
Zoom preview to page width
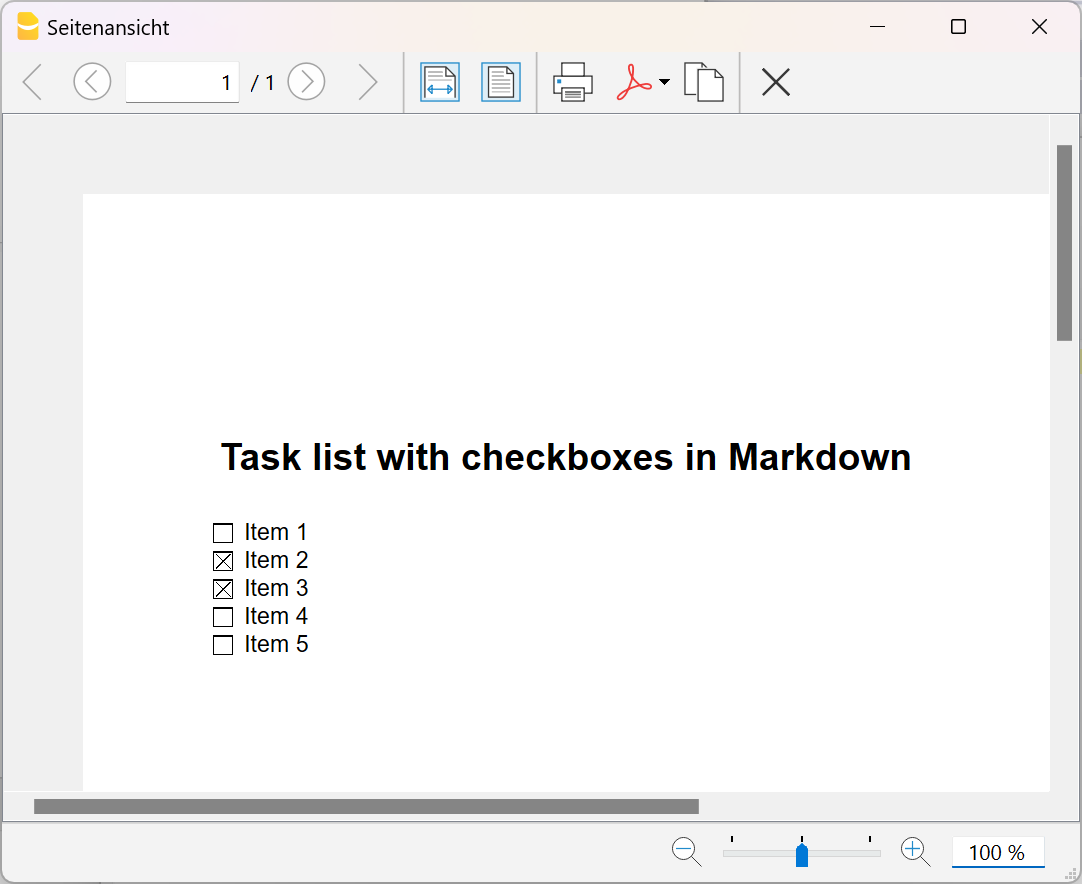point(439,82)
